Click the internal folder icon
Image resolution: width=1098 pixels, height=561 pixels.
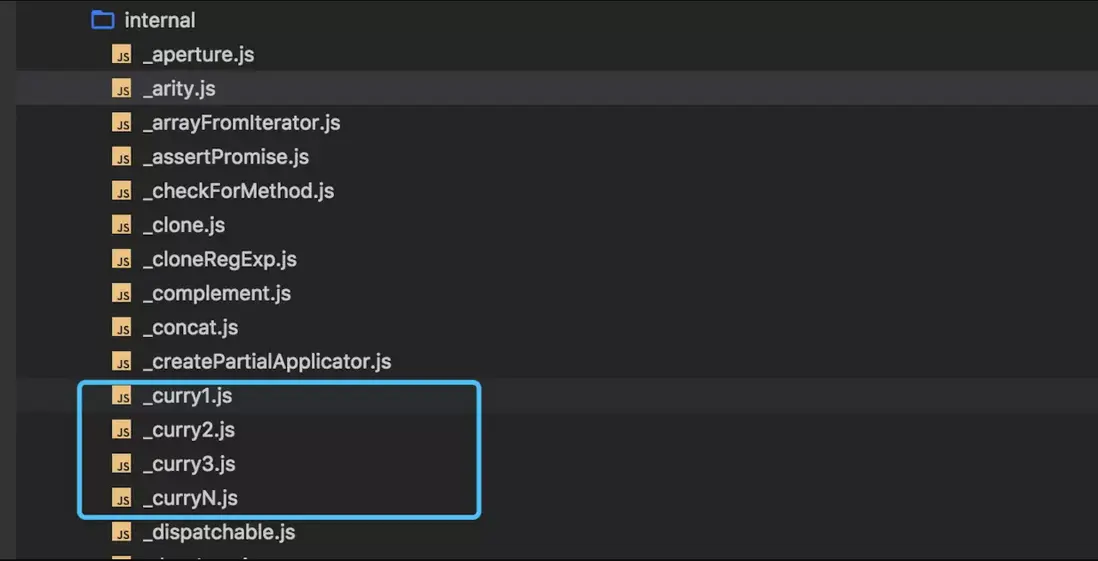tap(102, 20)
